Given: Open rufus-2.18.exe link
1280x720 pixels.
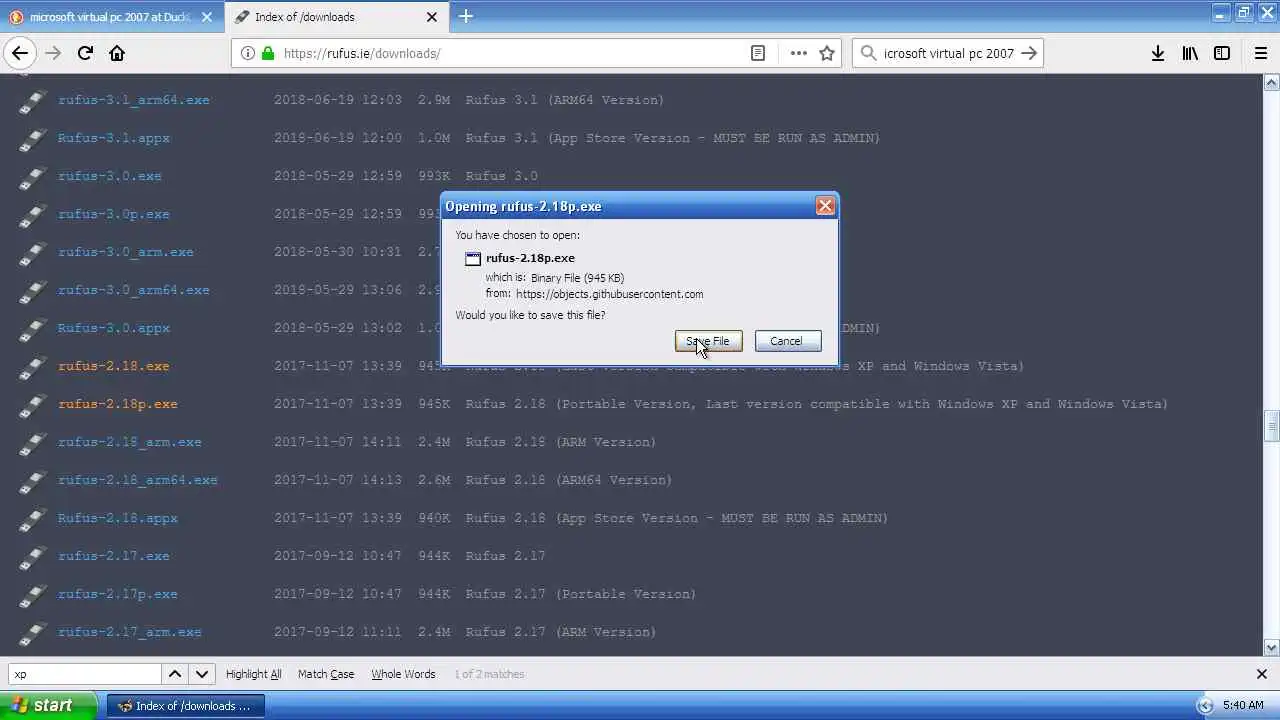Looking at the screenshot, I should [114, 366].
